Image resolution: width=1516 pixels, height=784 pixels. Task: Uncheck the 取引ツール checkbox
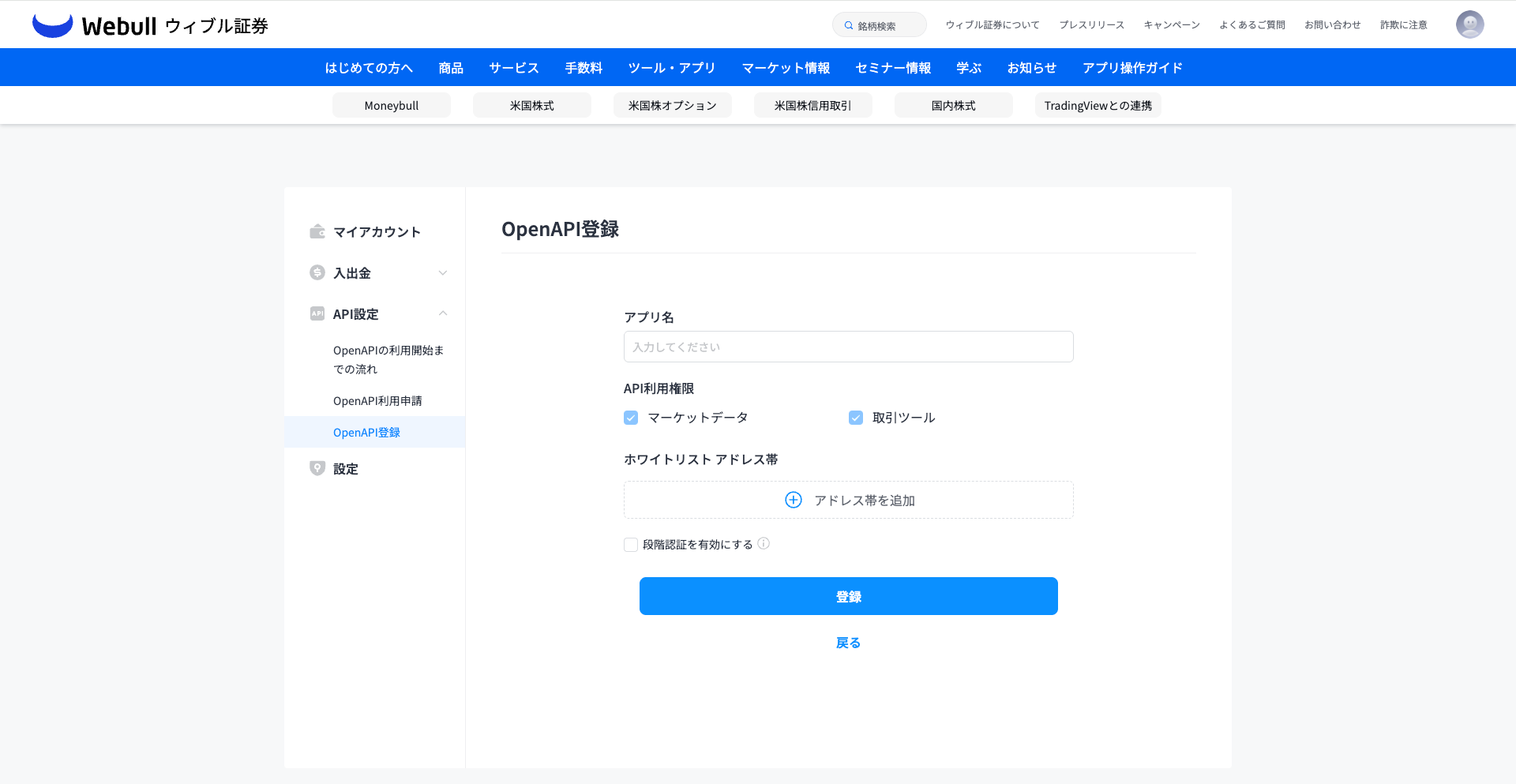point(856,418)
